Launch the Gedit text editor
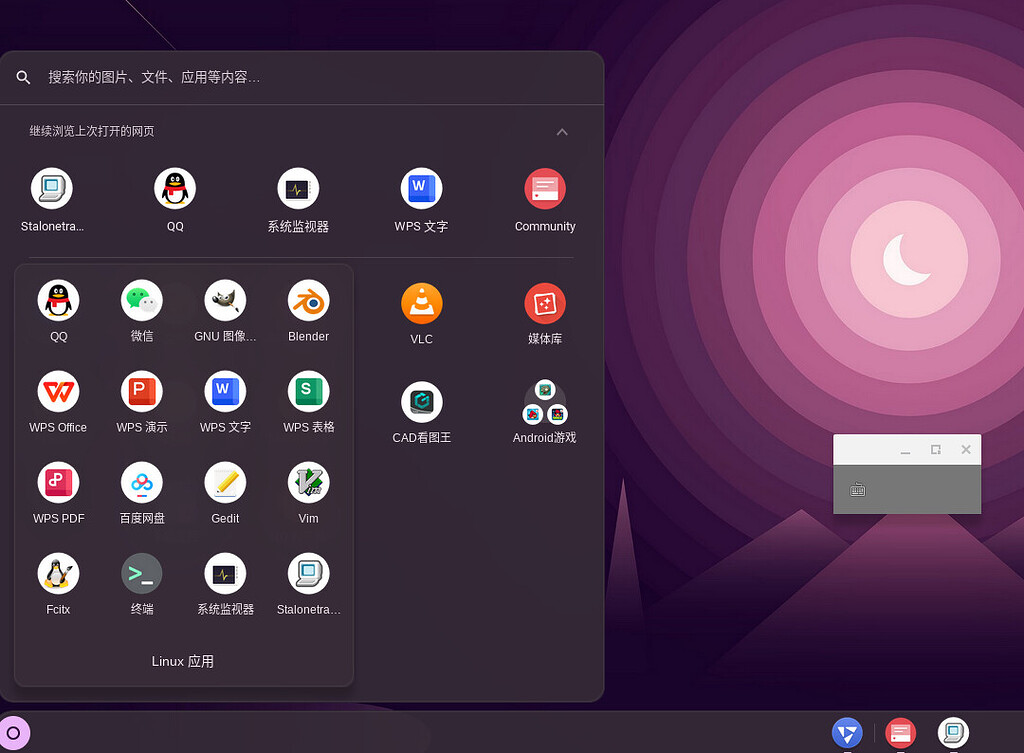The image size is (1024, 753). (x=225, y=483)
